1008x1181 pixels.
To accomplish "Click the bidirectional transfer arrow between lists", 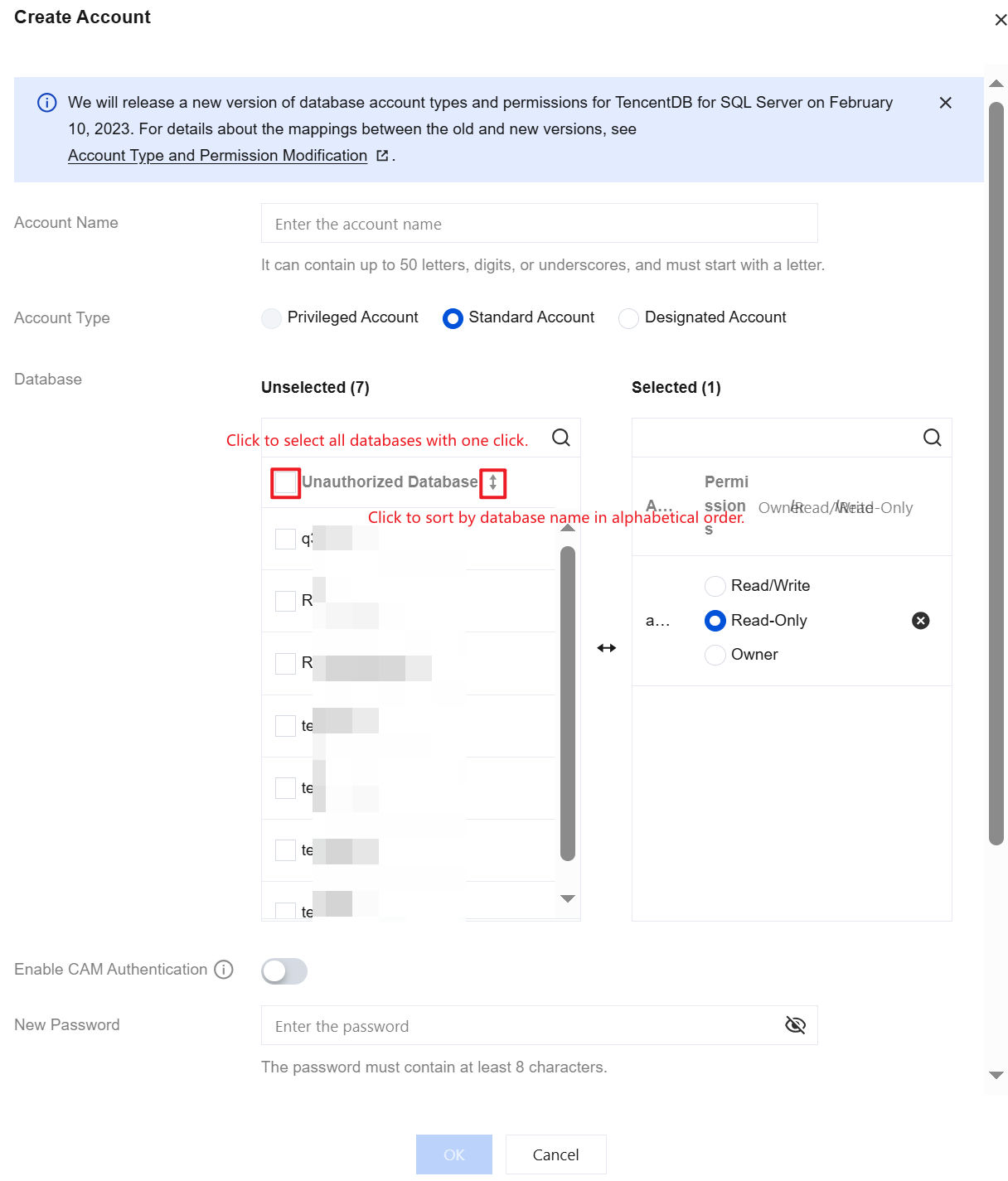I will [x=607, y=647].
